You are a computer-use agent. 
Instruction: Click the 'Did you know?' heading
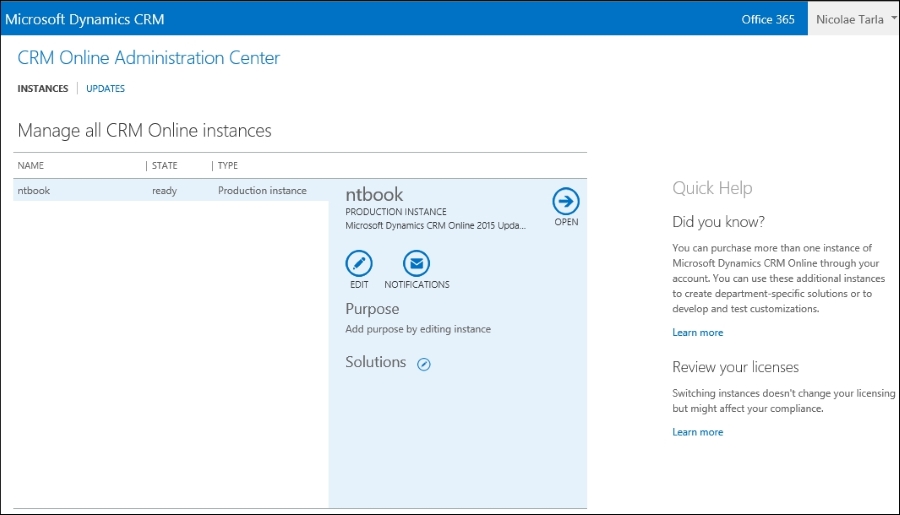(x=719, y=222)
